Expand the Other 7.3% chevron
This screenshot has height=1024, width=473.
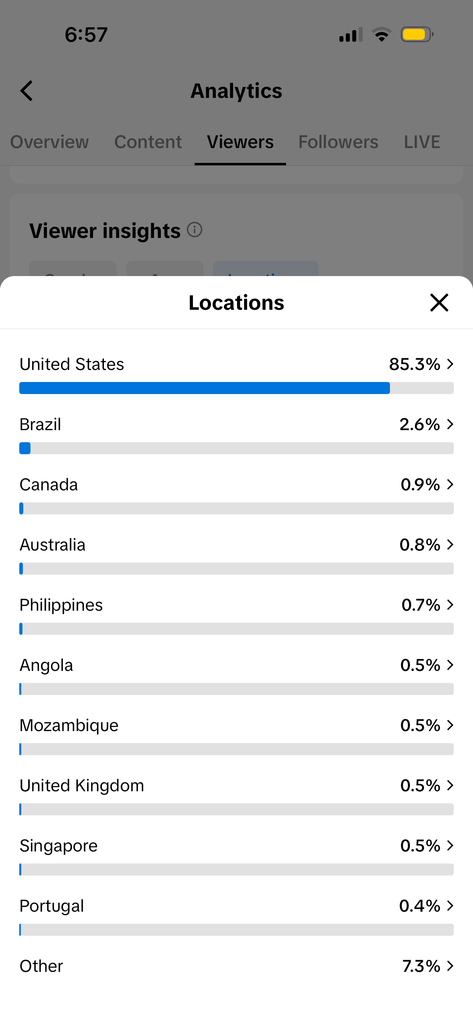tap(449, 966)
